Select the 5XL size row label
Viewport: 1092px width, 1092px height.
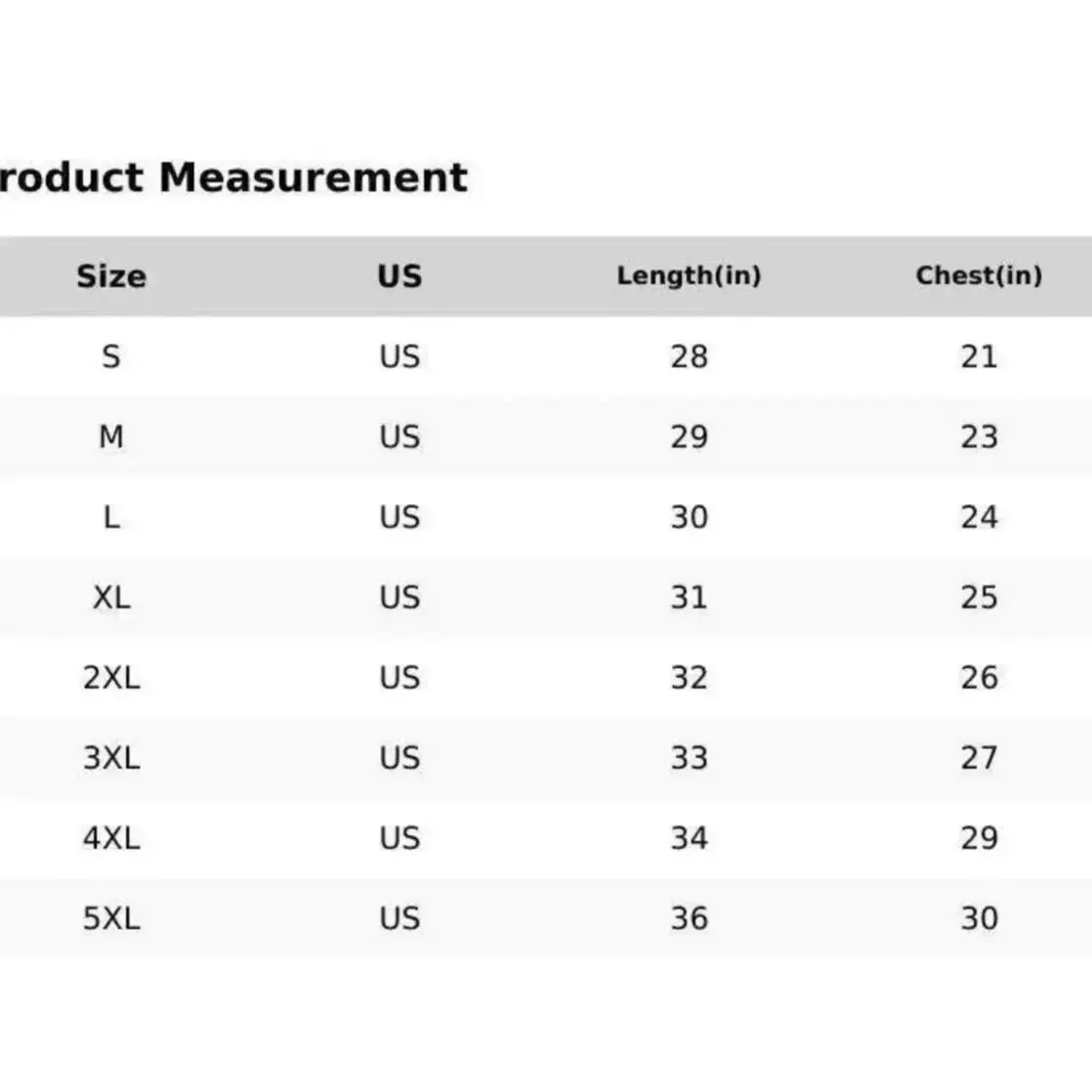tap(111, 918)
